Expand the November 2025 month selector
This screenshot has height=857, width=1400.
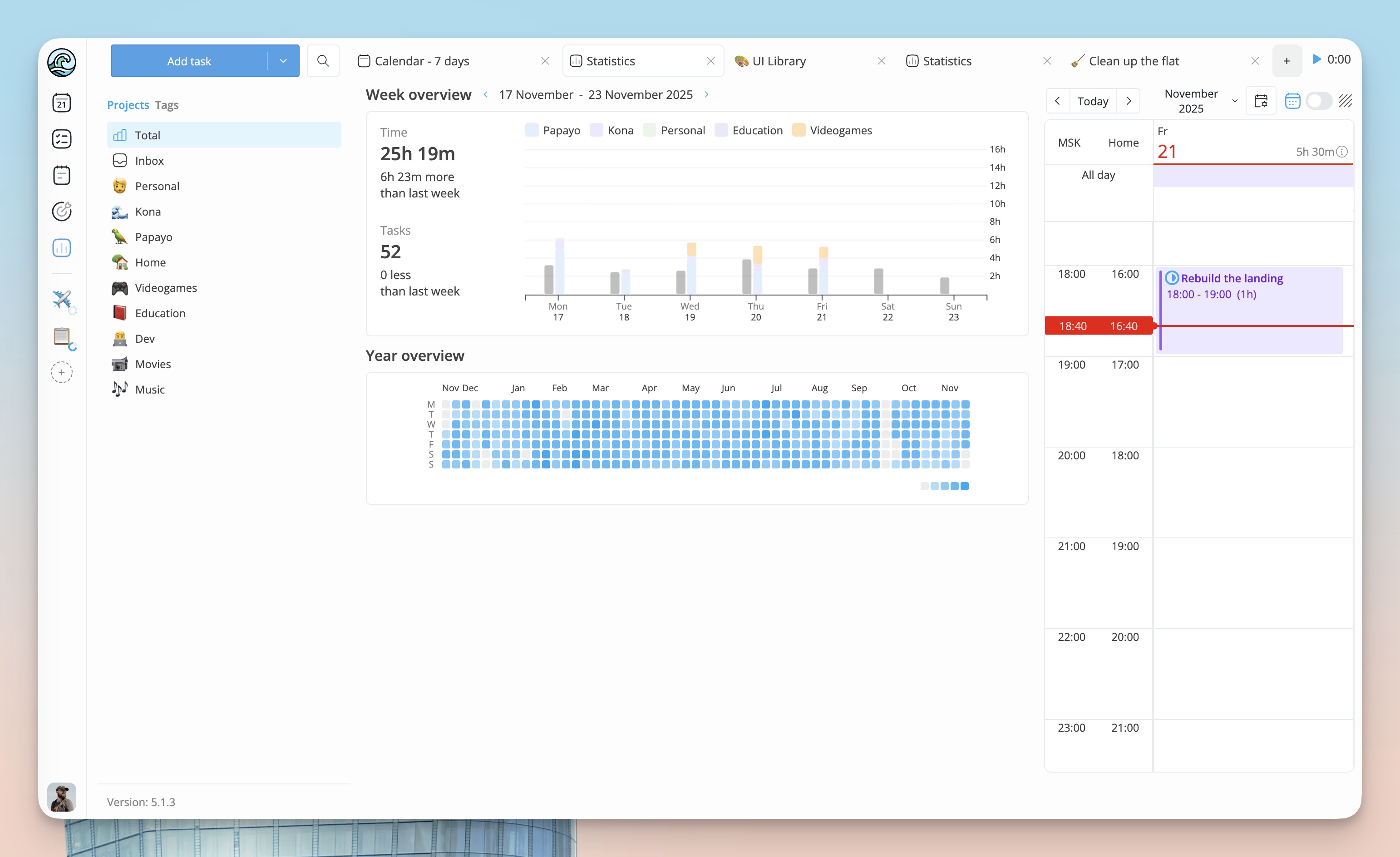(1234, 101)
